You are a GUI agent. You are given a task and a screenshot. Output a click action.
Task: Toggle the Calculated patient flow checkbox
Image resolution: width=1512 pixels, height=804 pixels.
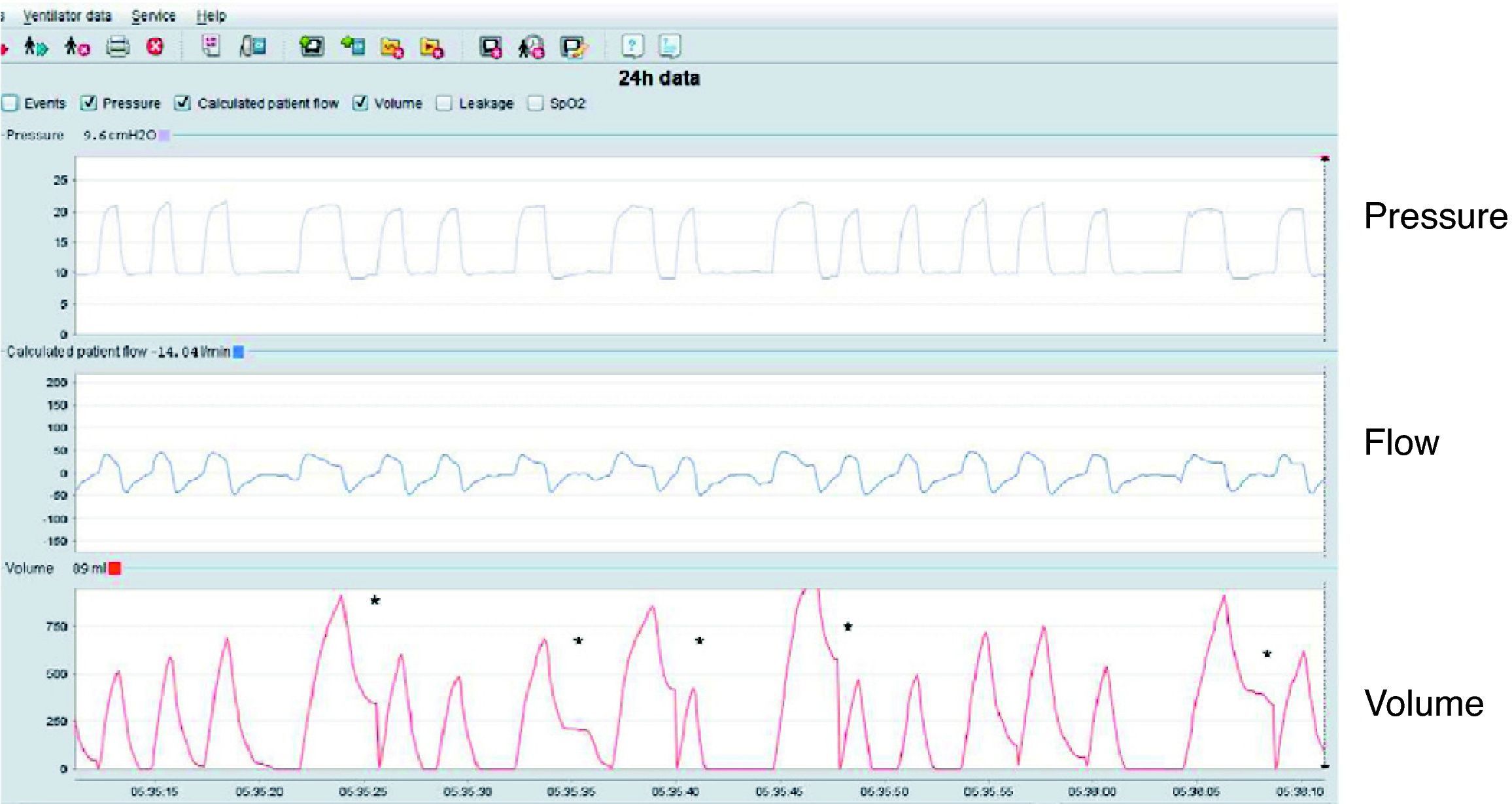coord(183,103)
